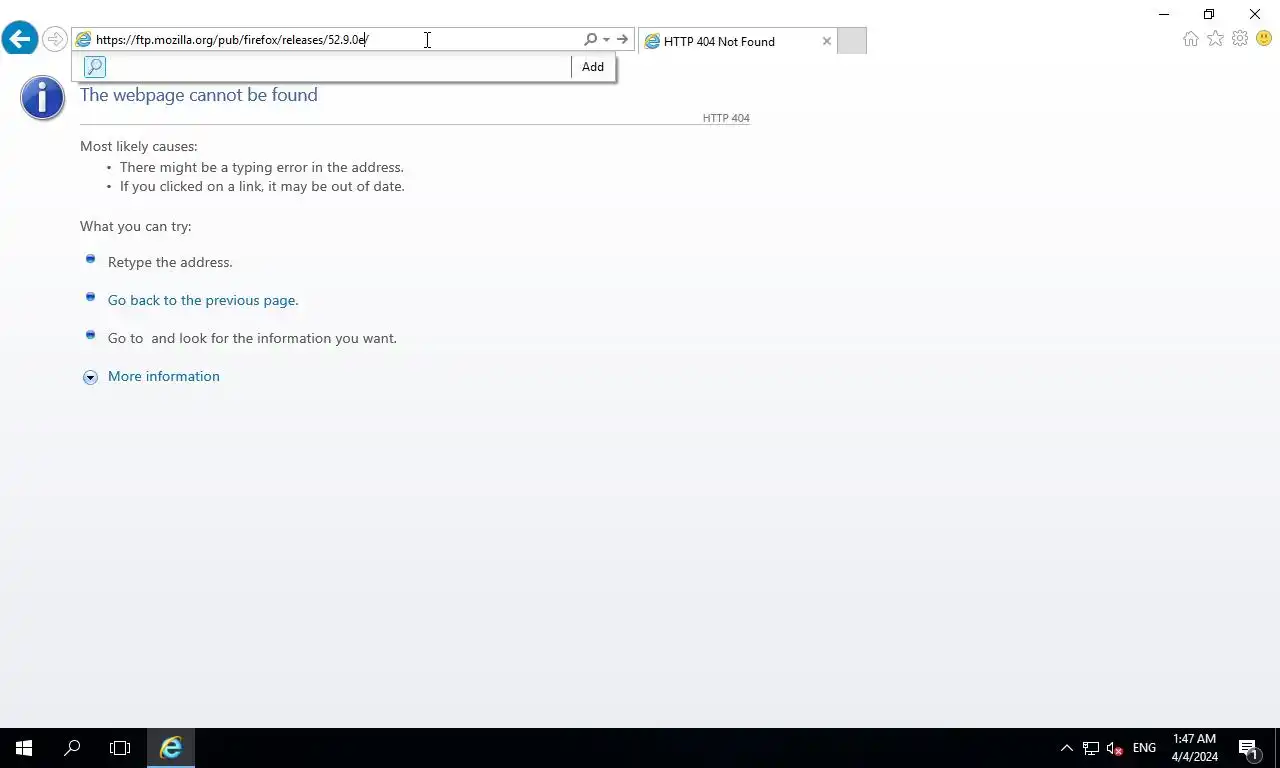This screenshot has width=1280, height=768.
Task: Open clock showing 1:47 AM
Action: pos(1194,748)
